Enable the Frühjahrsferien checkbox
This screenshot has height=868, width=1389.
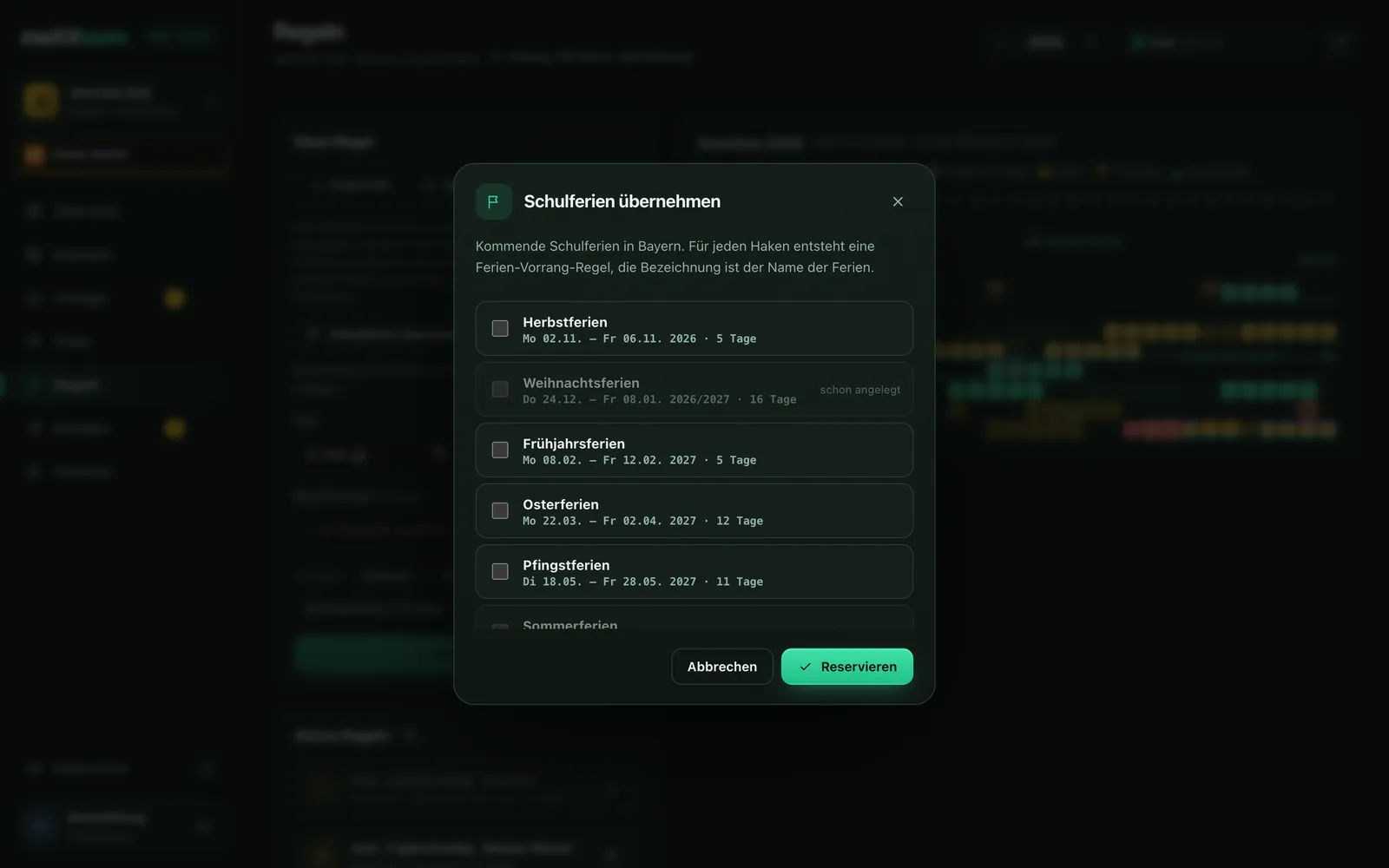500,450
